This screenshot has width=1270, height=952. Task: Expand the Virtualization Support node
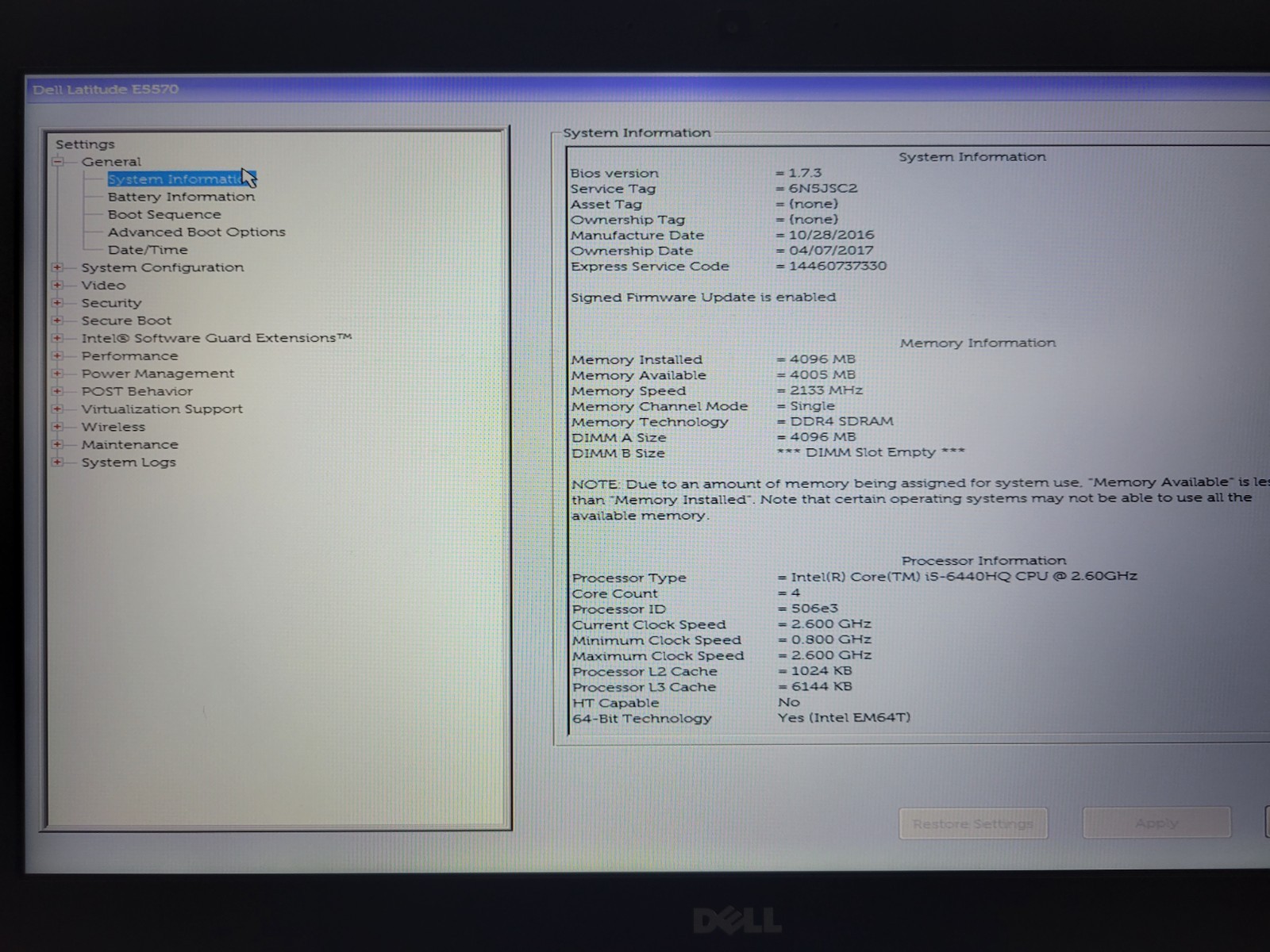58,409
